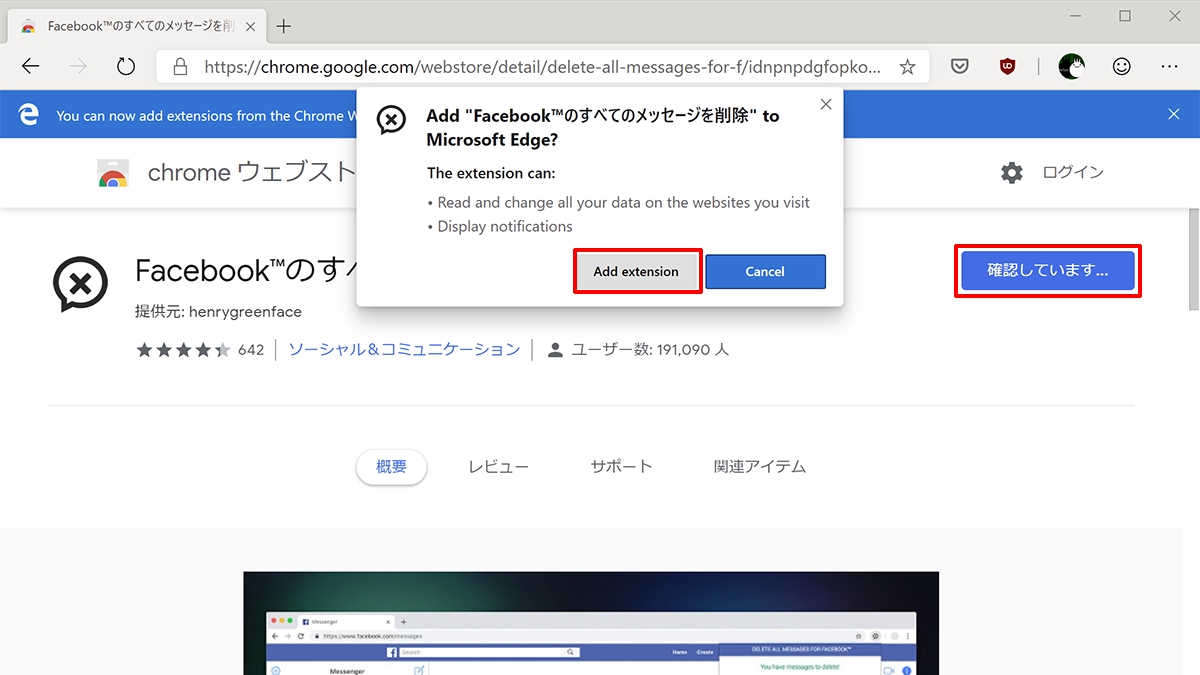Click the extension screenshot preview image
The width and height of the screenshot is (1200, 675).
click(591, 623)
